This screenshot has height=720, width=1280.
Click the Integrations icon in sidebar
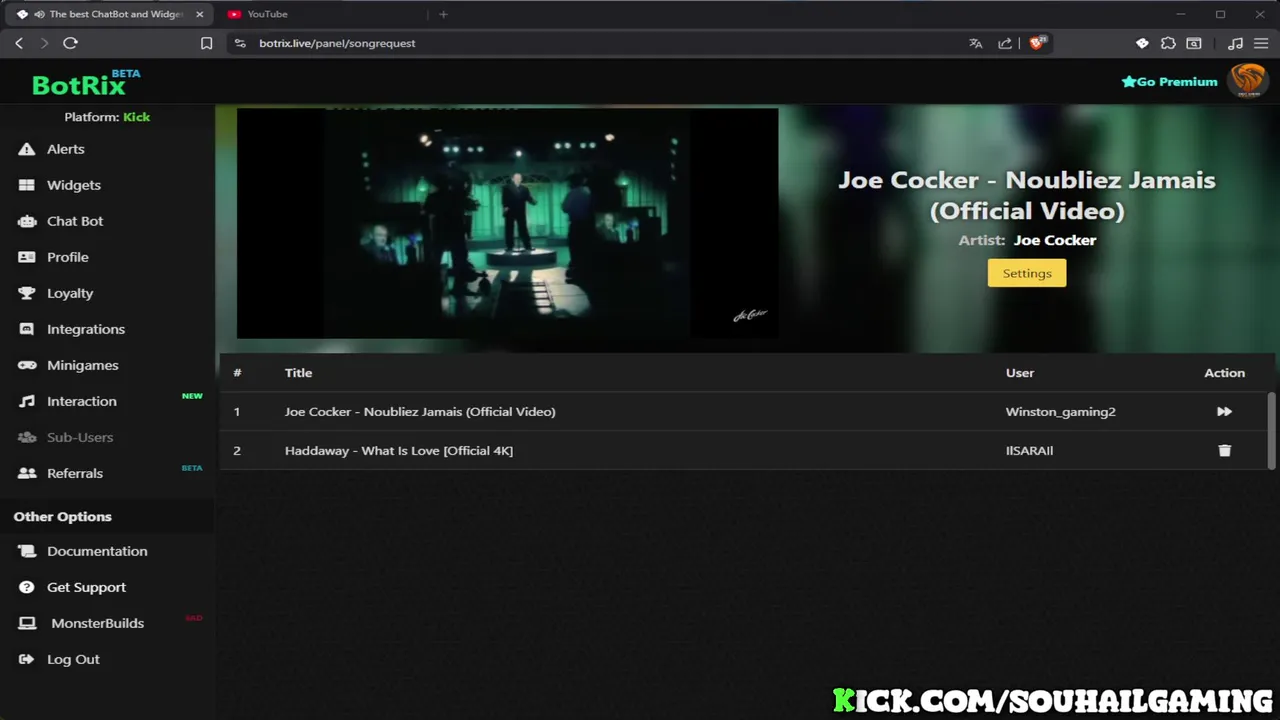tap(27, 329)
